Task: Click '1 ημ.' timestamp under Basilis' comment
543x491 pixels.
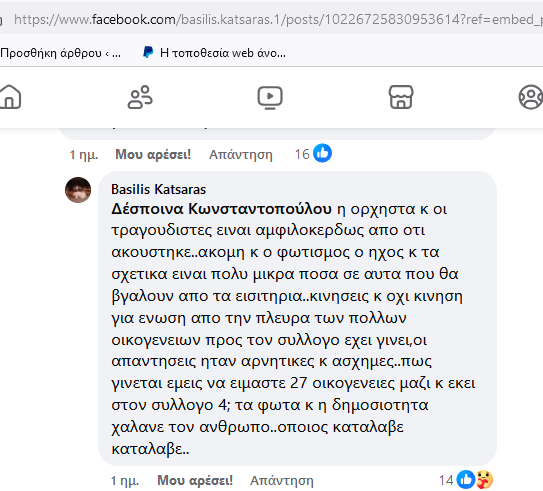Action: click(125, 481)
